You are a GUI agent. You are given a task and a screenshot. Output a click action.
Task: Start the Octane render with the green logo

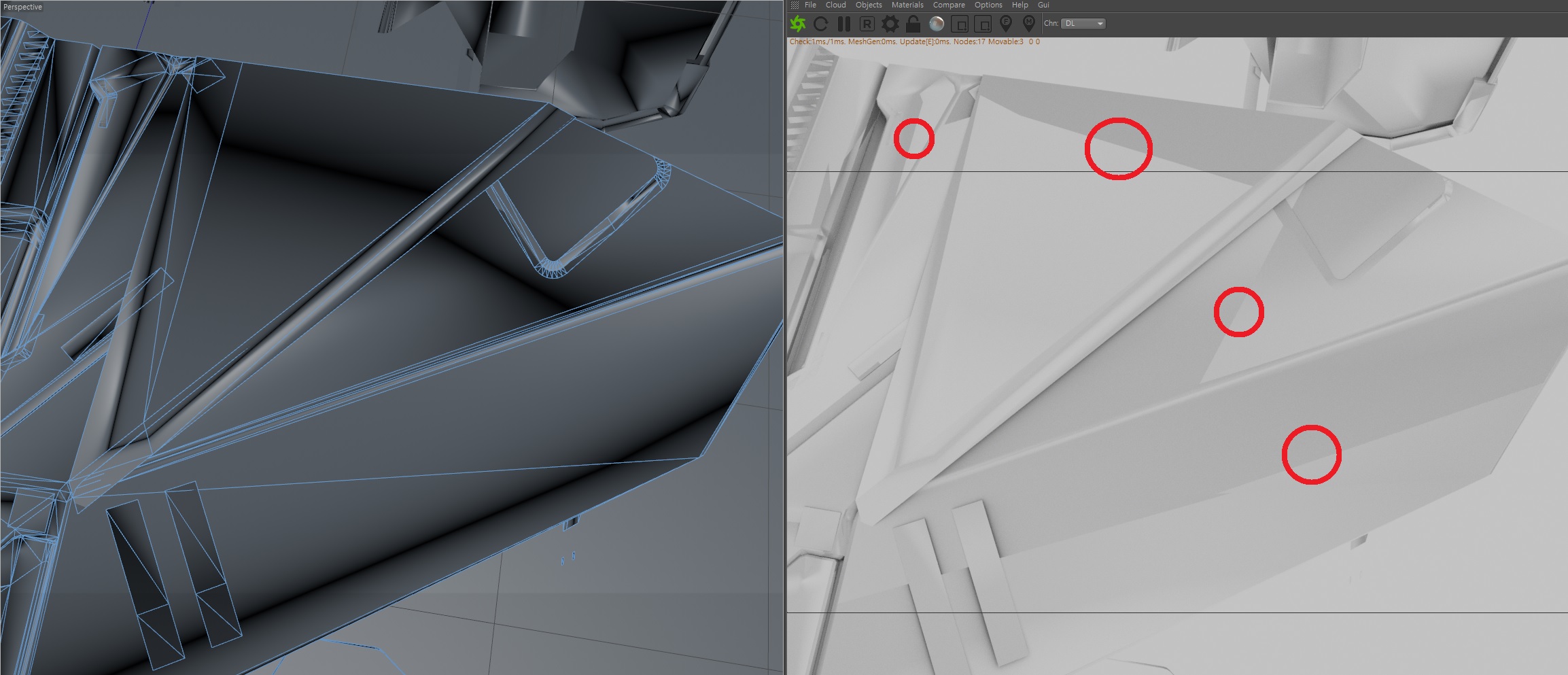(x=798, y=24)
